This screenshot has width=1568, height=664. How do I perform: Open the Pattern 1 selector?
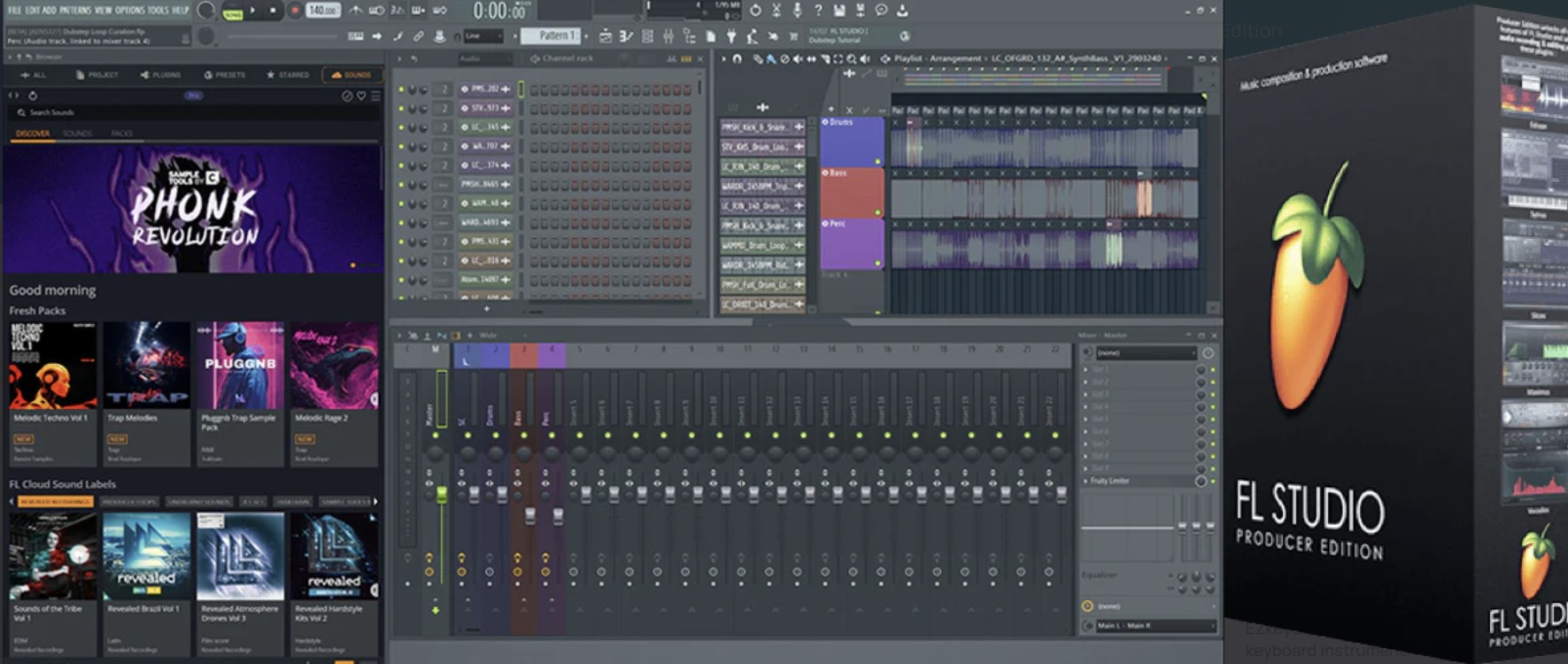point(551,35)
